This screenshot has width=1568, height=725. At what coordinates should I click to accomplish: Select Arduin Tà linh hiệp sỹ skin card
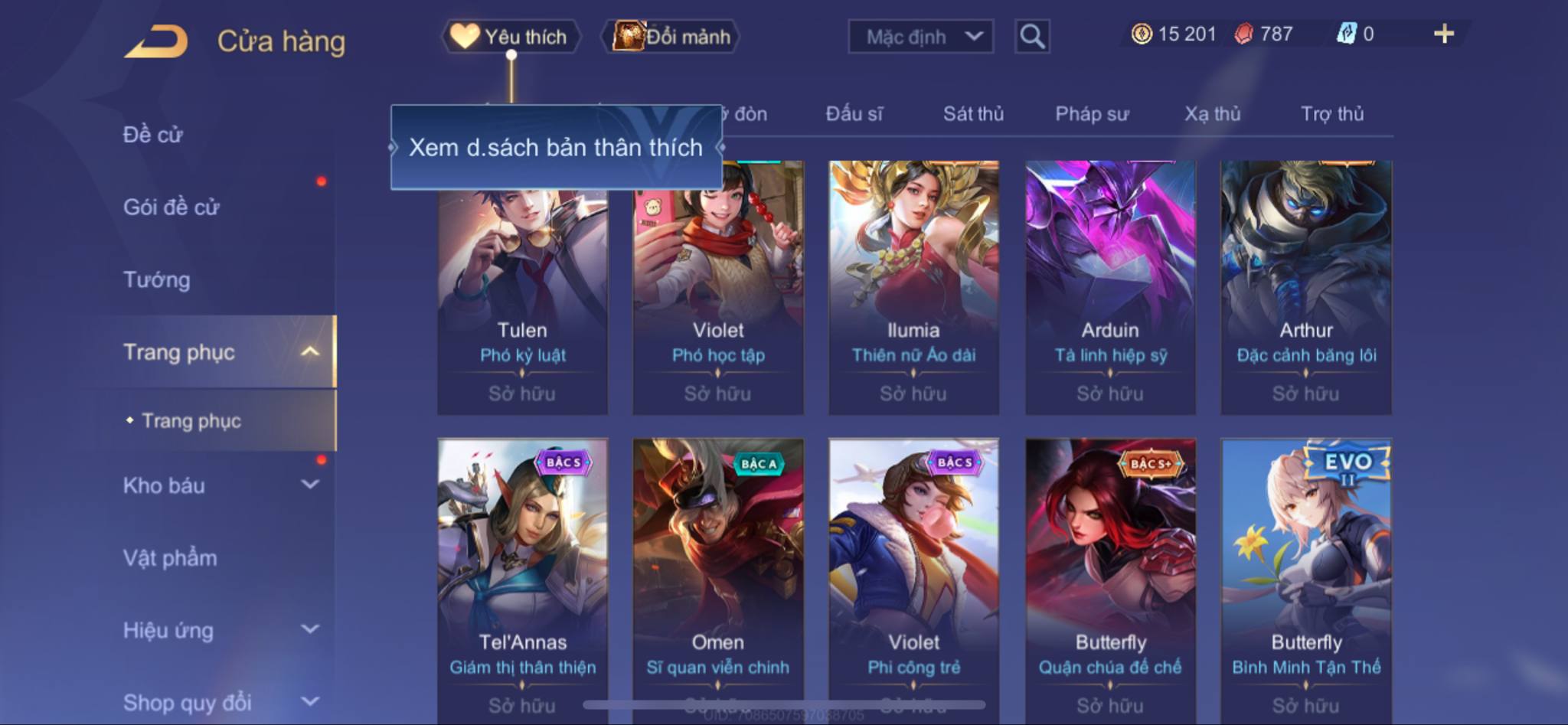1110,288
